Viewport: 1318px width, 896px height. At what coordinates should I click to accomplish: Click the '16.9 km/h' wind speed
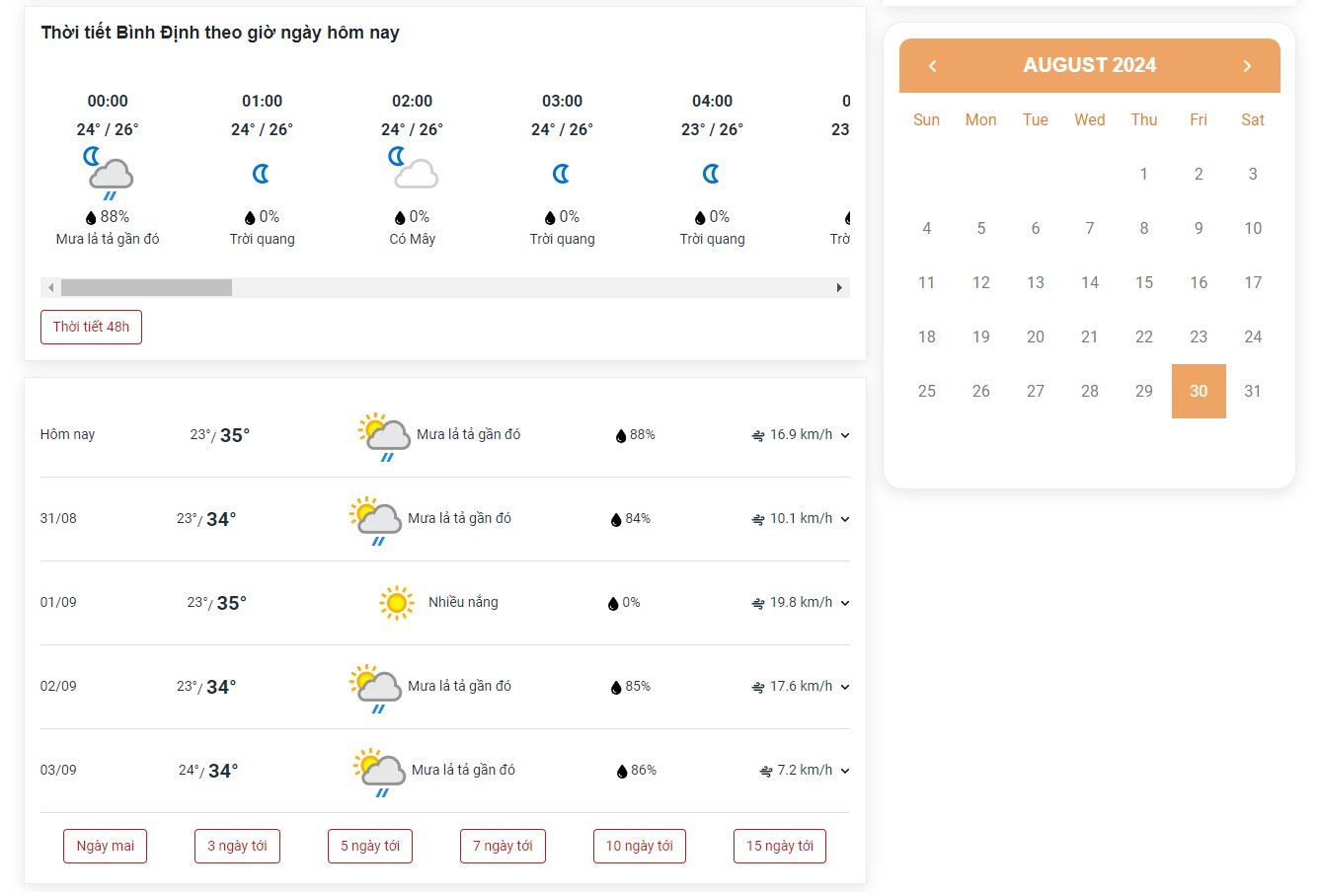pos(801,434)
